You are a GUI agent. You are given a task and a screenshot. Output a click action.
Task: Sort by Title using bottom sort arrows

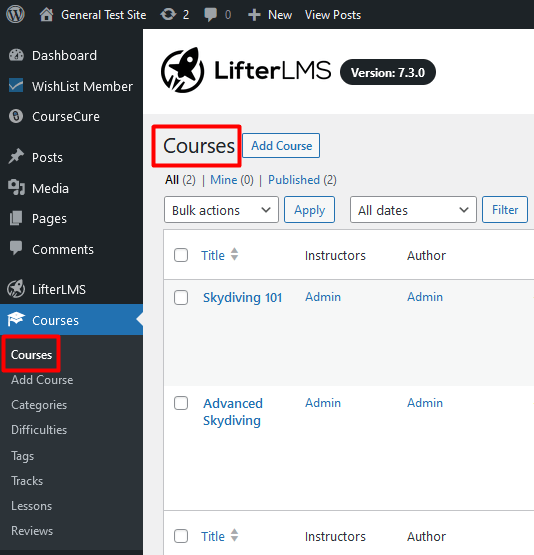234,535
